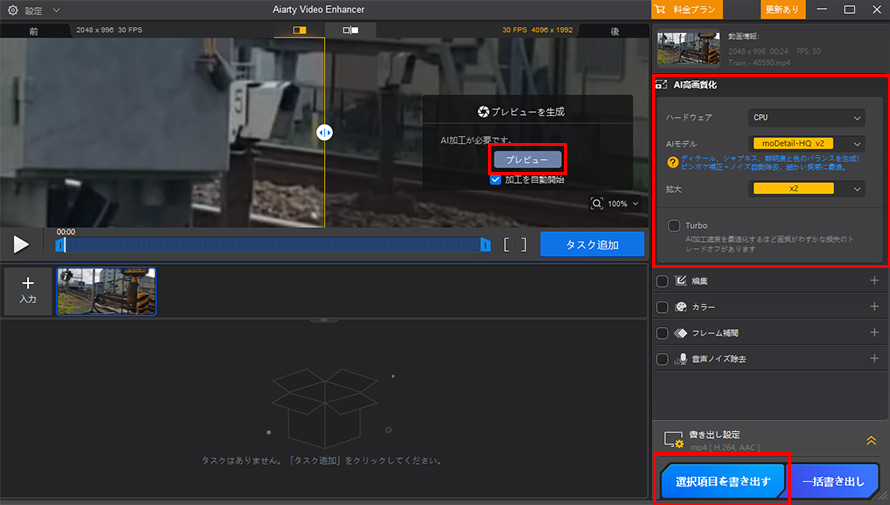
Task: Open the 拡大 x2 scale dropdown
Action: click(x=806, y=188)
